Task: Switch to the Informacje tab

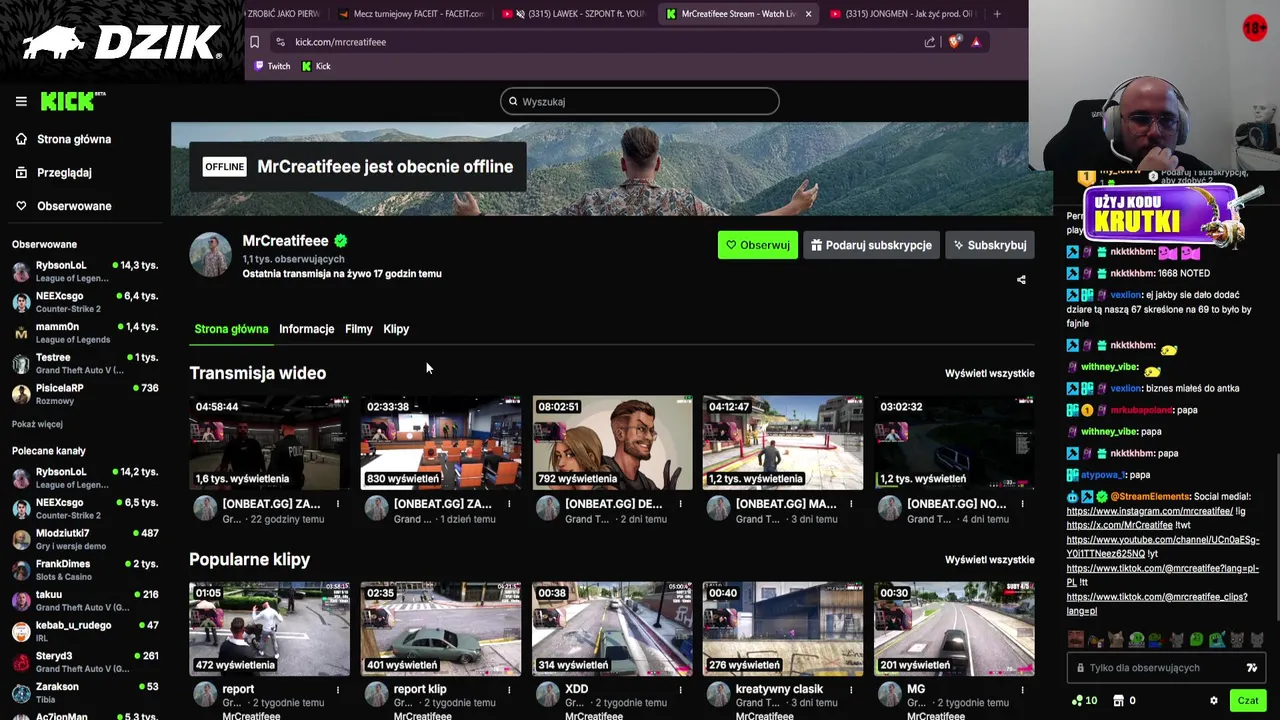Action: click(306, 329)
